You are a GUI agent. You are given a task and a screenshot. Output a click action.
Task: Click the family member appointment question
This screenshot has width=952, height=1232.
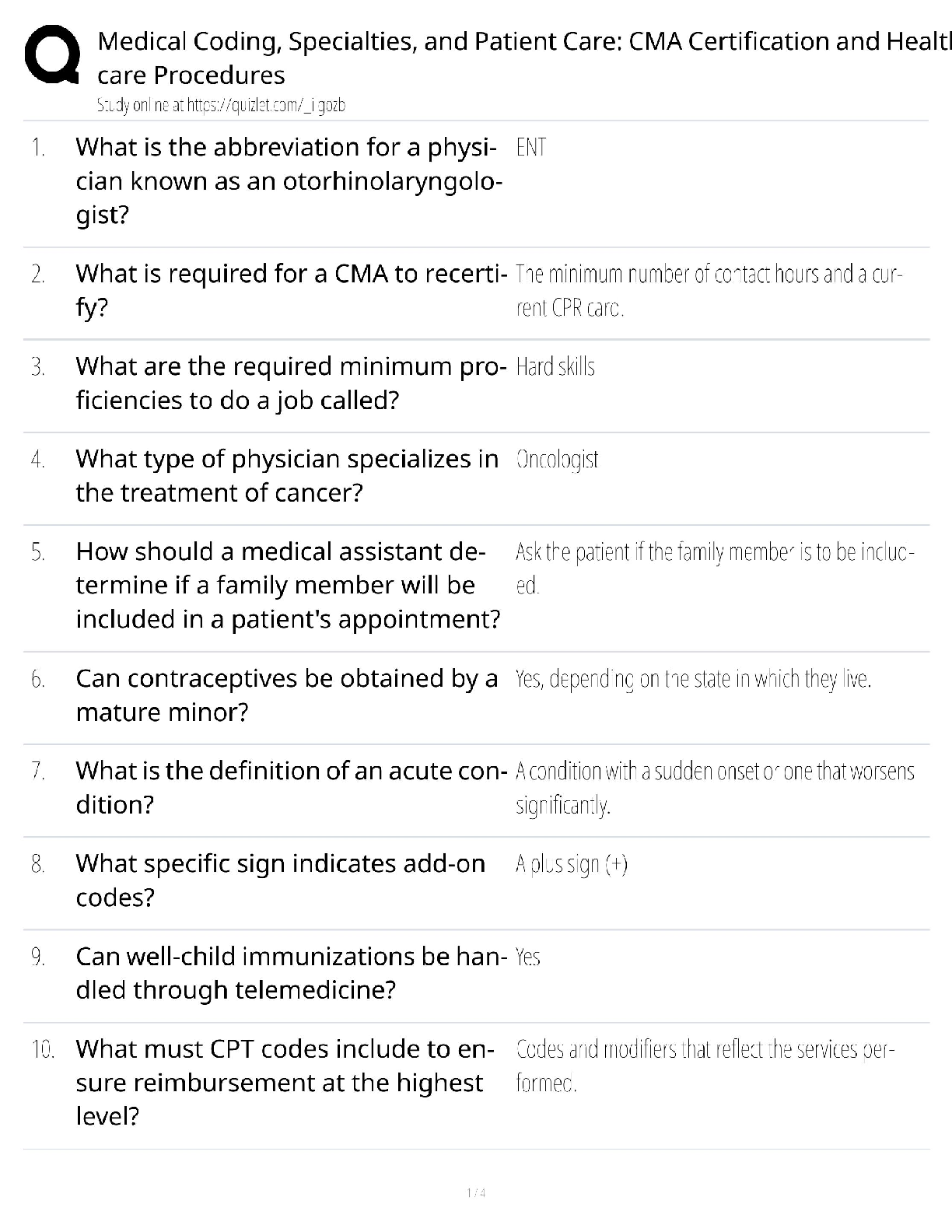(x=288, y=585)
